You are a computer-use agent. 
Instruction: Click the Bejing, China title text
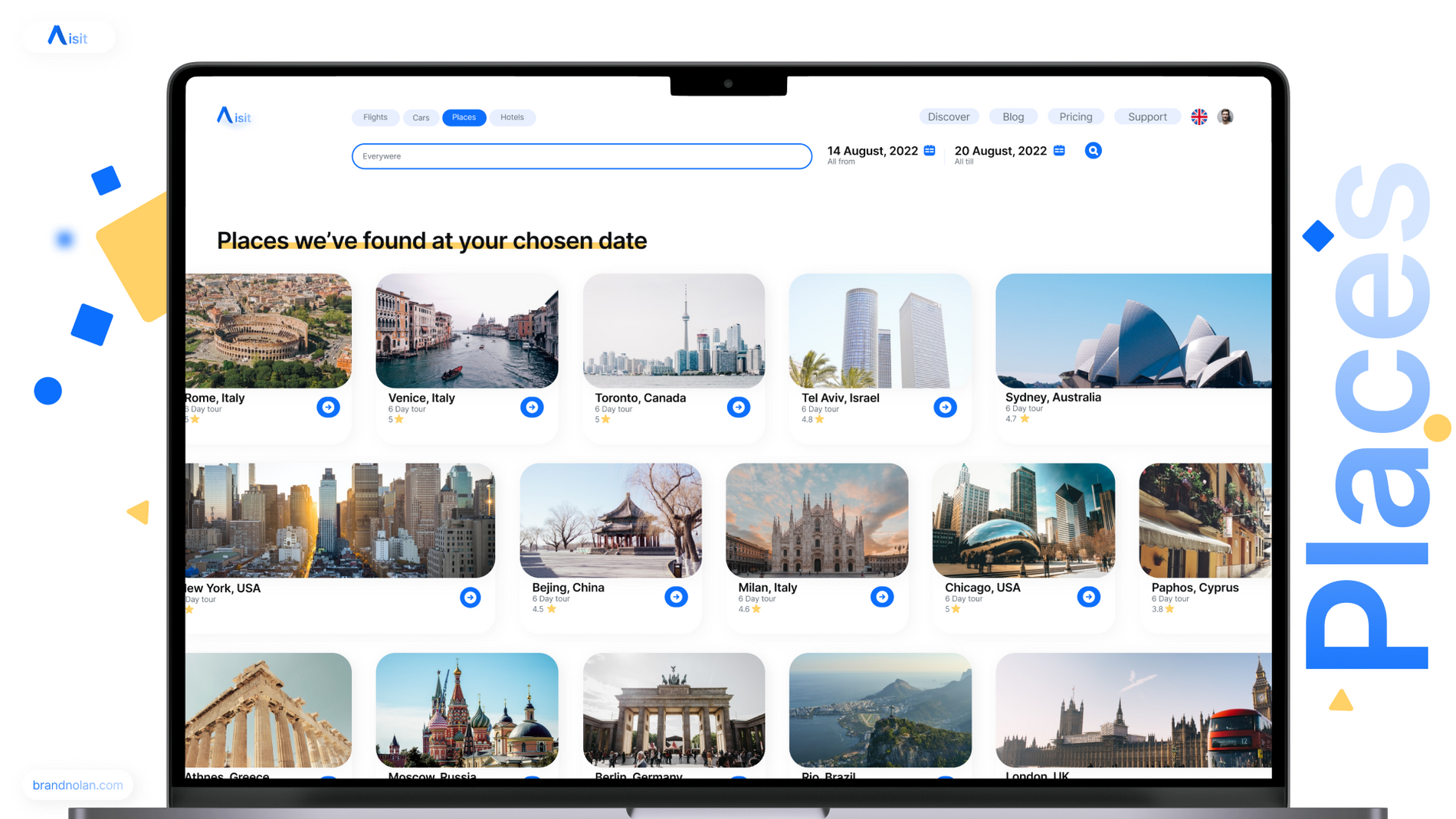point(568,588)
